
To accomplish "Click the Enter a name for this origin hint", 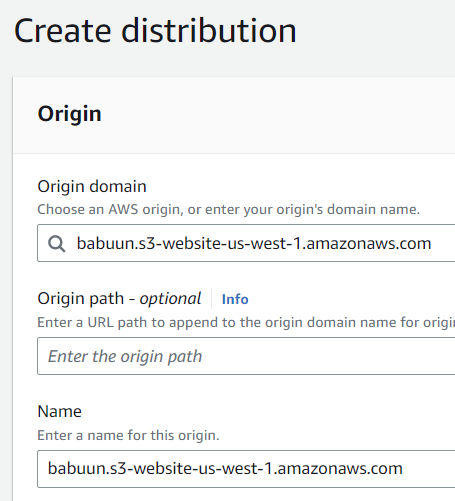I will coord(128,435).
